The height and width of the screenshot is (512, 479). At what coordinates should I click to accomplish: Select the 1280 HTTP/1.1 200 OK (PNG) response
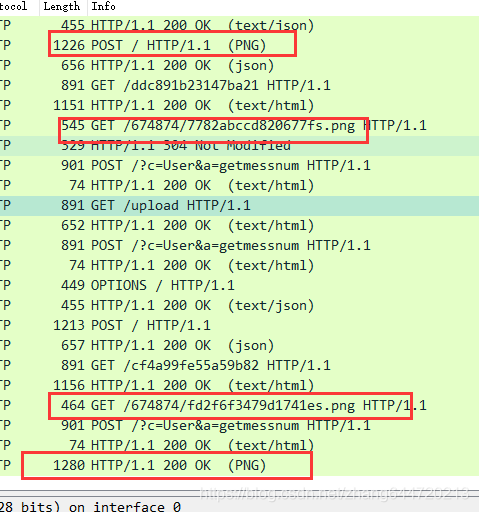pos(239,466)
